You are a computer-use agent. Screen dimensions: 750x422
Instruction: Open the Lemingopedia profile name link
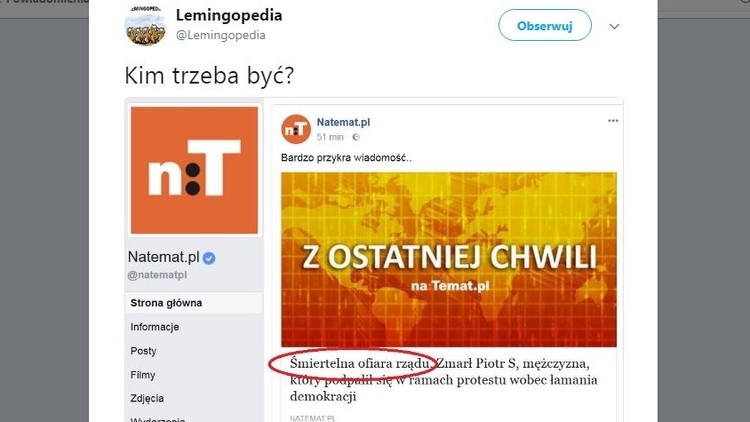point(229,16)
